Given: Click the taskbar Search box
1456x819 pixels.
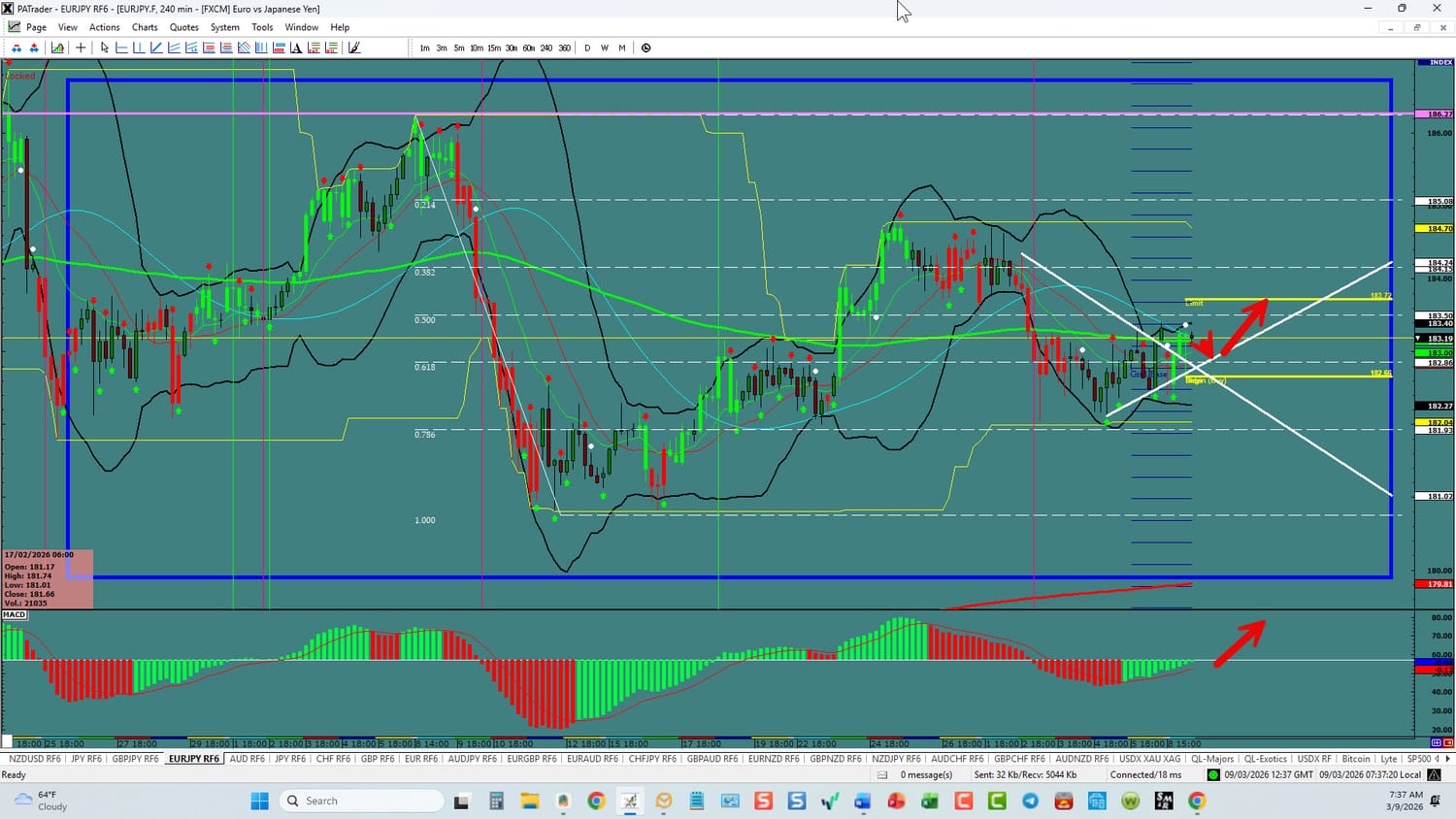Looking at the screenshot, I should 361,801.
